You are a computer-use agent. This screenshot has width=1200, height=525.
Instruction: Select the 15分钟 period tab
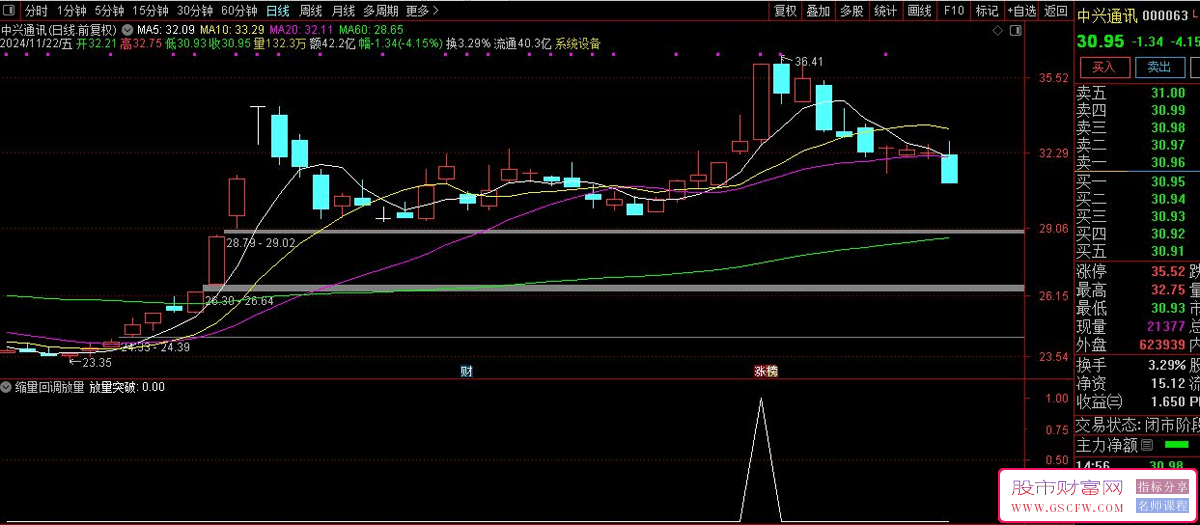150,11
